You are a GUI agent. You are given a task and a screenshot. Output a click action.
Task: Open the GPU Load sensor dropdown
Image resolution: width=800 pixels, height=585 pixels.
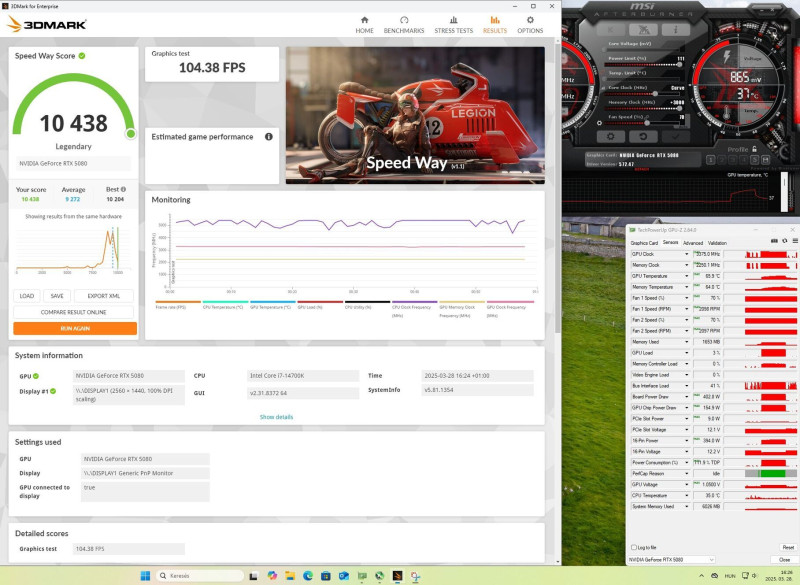click(686, 353)
